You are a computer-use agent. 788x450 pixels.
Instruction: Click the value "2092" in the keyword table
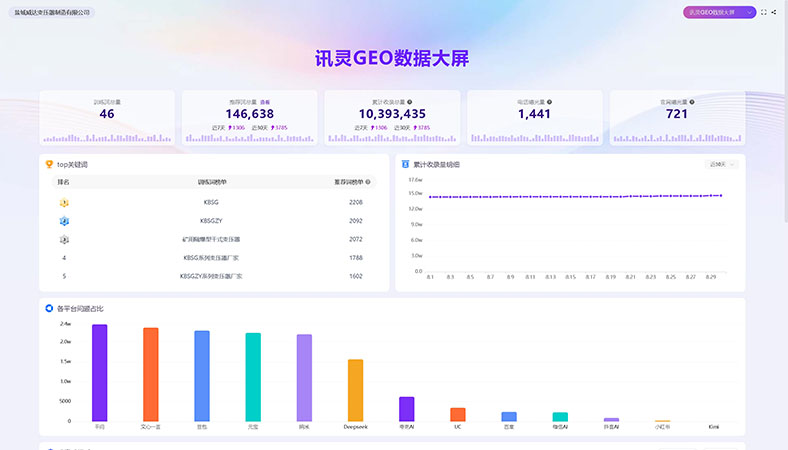pyautogui.click(x=356, y=221)
